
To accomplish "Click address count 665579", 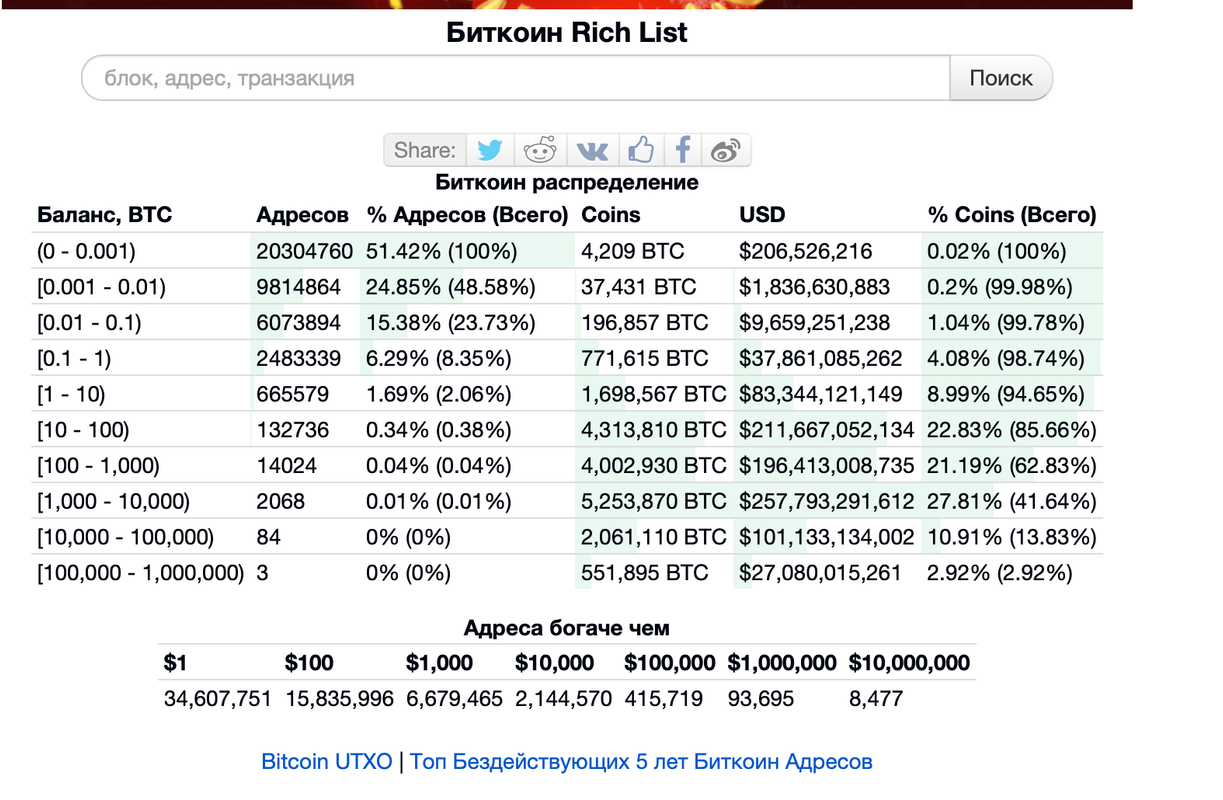I will point(293,394).
